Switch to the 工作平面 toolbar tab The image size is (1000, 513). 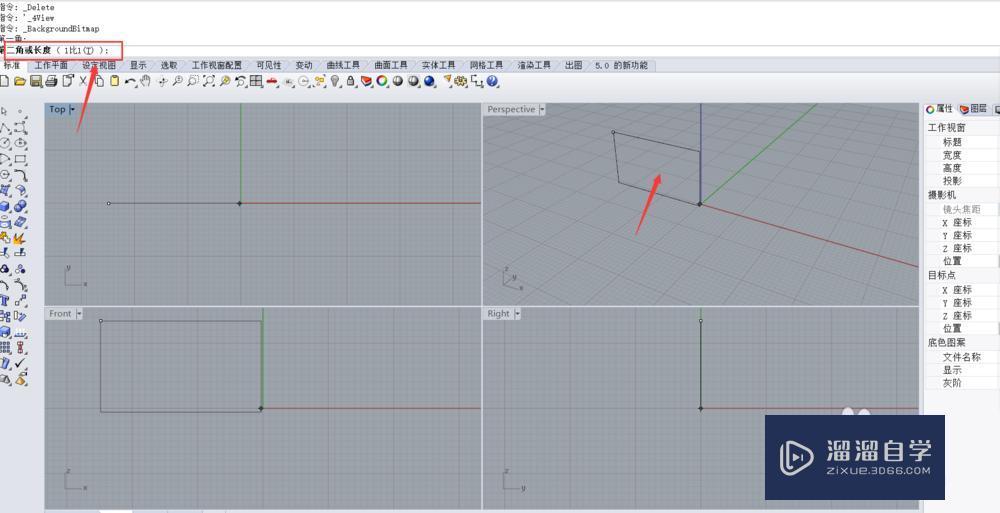pos(51,65)
